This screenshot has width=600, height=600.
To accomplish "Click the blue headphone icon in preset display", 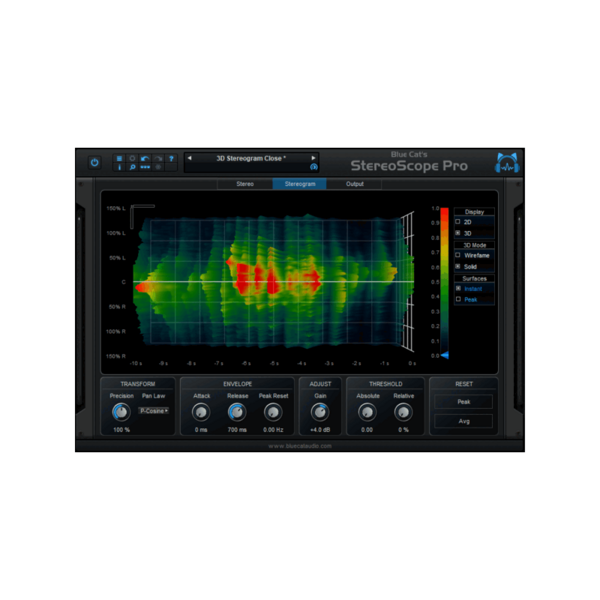I will [313, 167].
